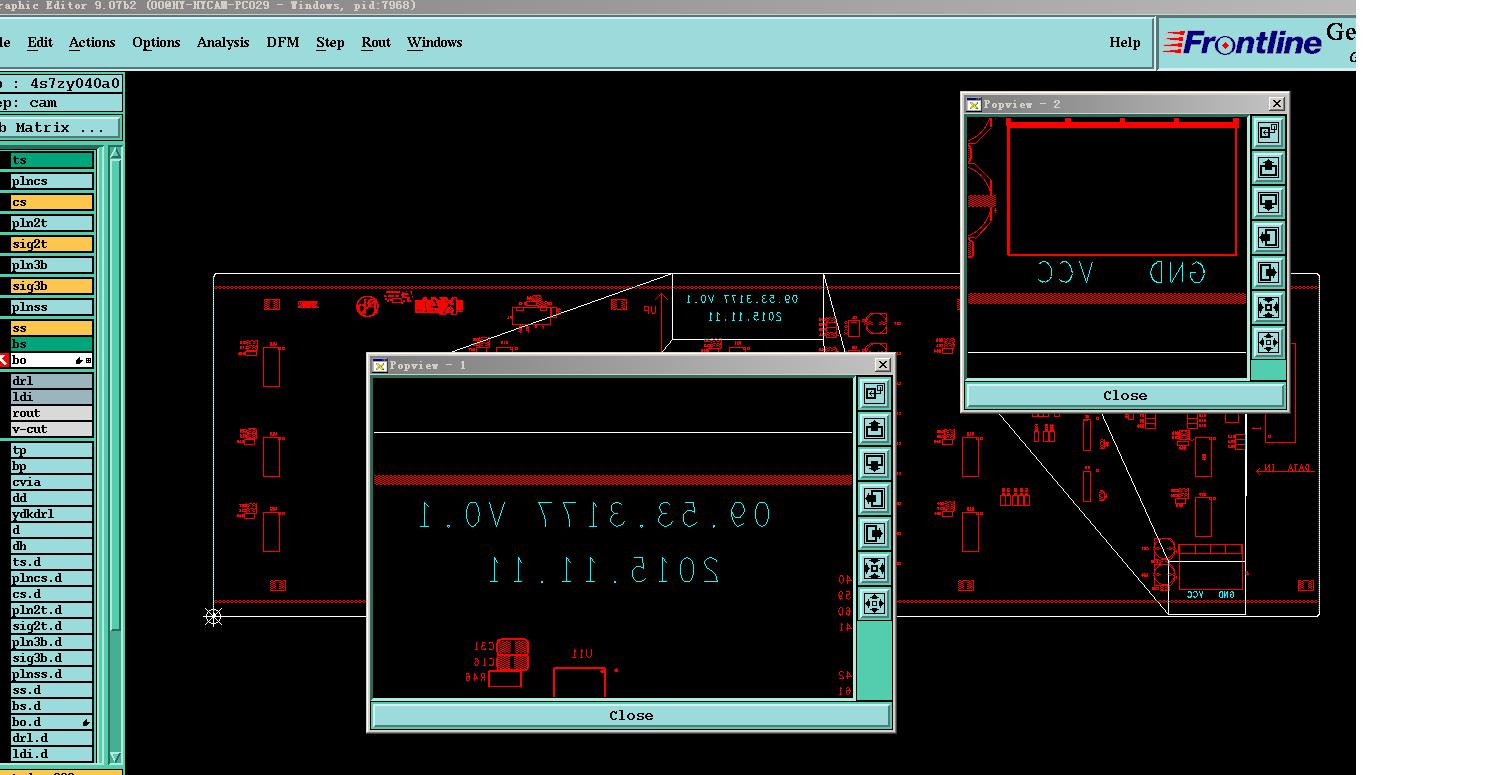1510x775 pixels.
Task: Open window menu icon in Popview 1 title bar
Action: 380,365
